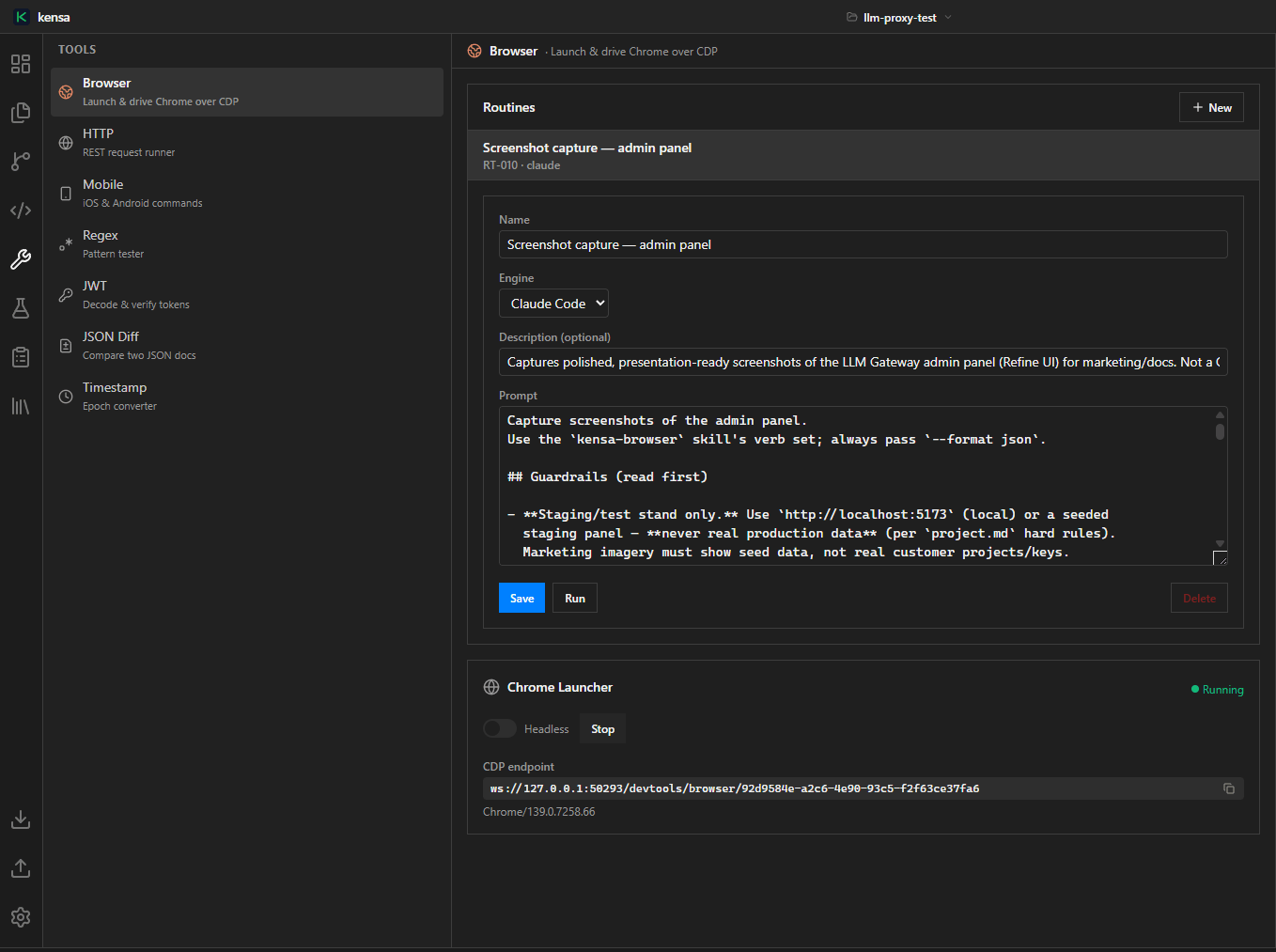Select the Regex pattern tester tool

247,244
